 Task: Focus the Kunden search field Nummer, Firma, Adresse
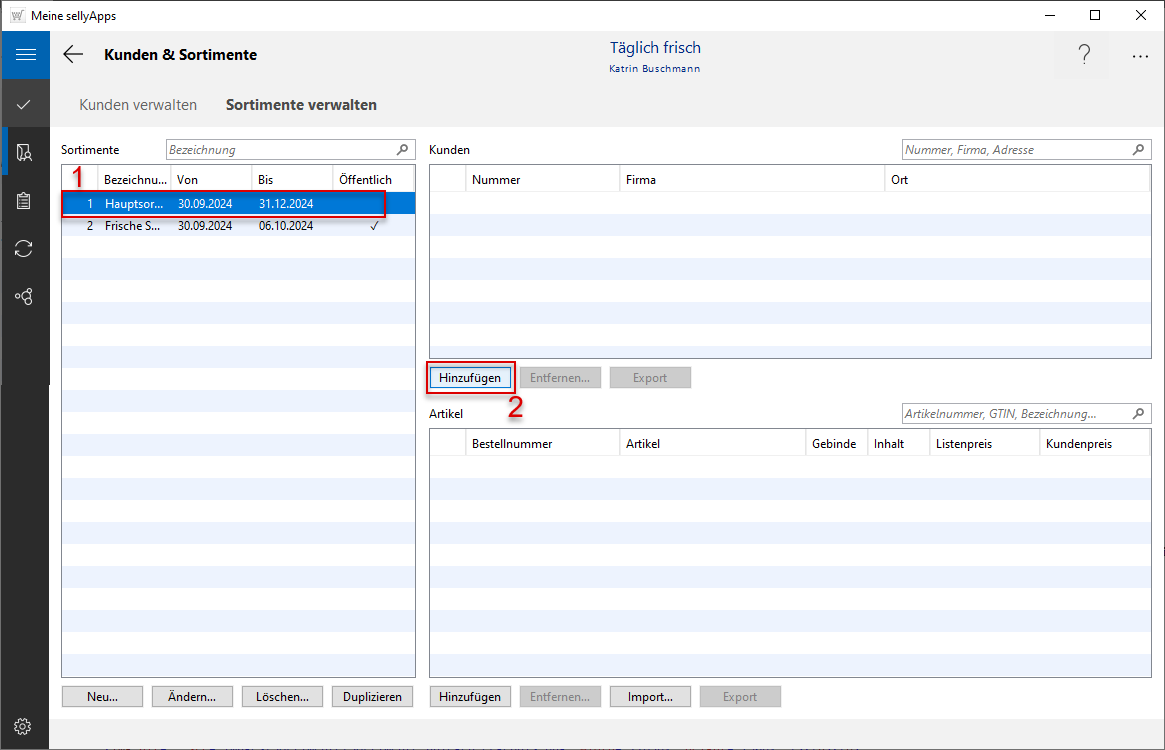point(1015,150)
